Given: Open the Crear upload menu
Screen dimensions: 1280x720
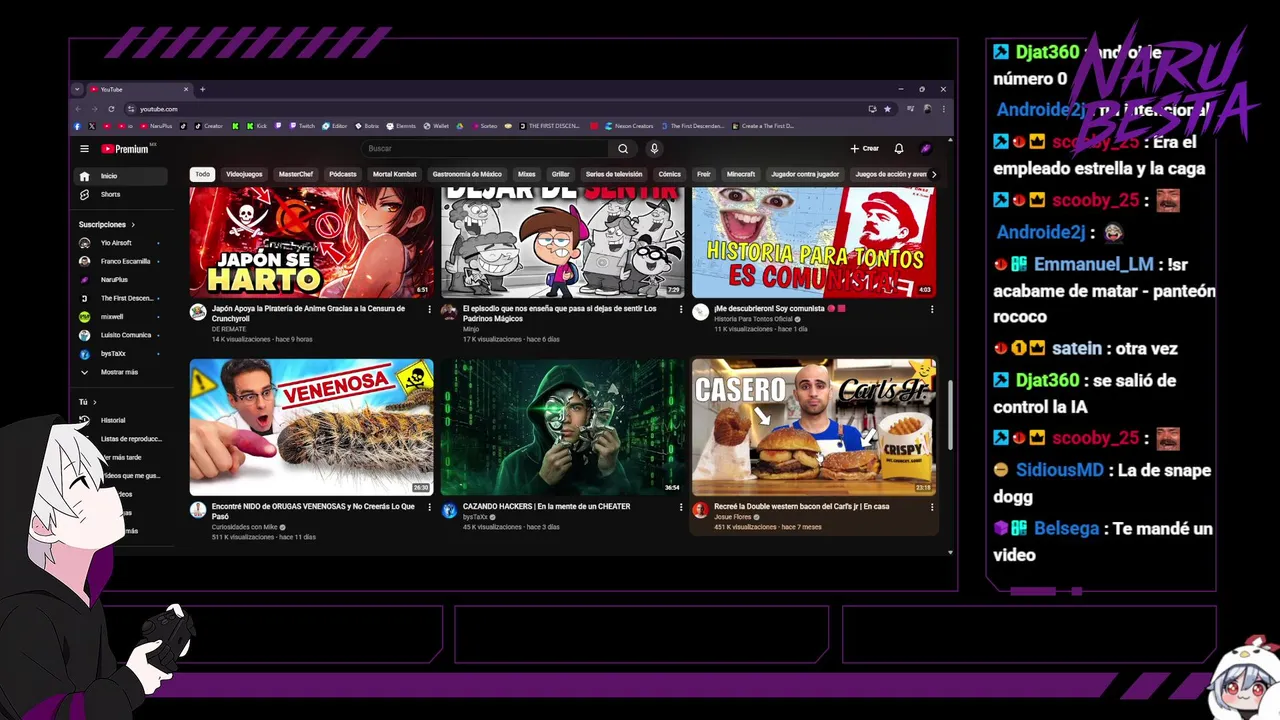Looking at the screenshot, I should click(x=865, y=149).
